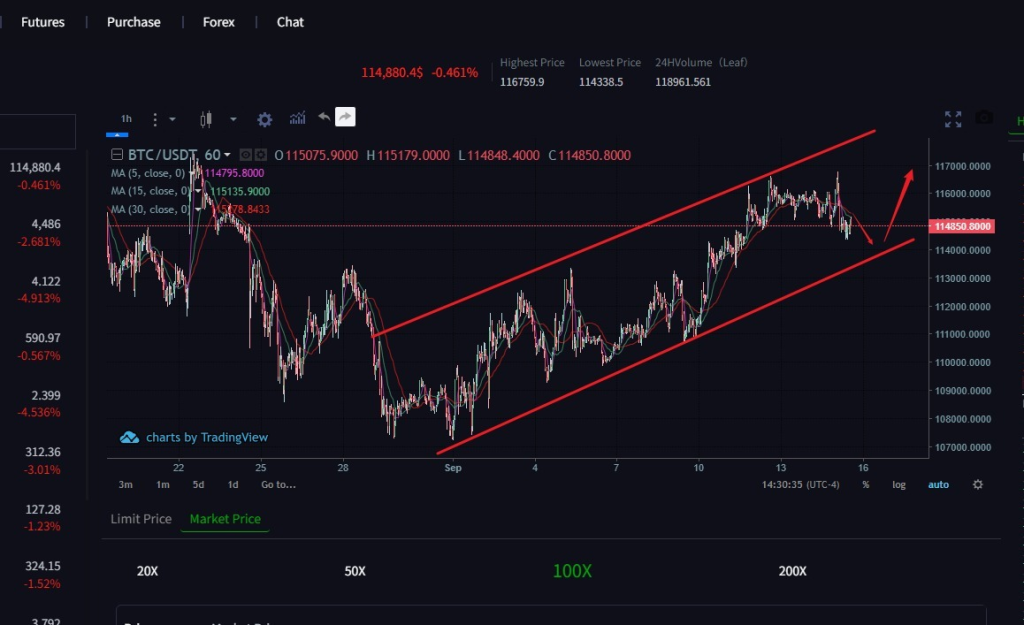The height and width of the screenshot is (625, 1024).
Task: Click the Go to... date button
Action: point(278,485)
